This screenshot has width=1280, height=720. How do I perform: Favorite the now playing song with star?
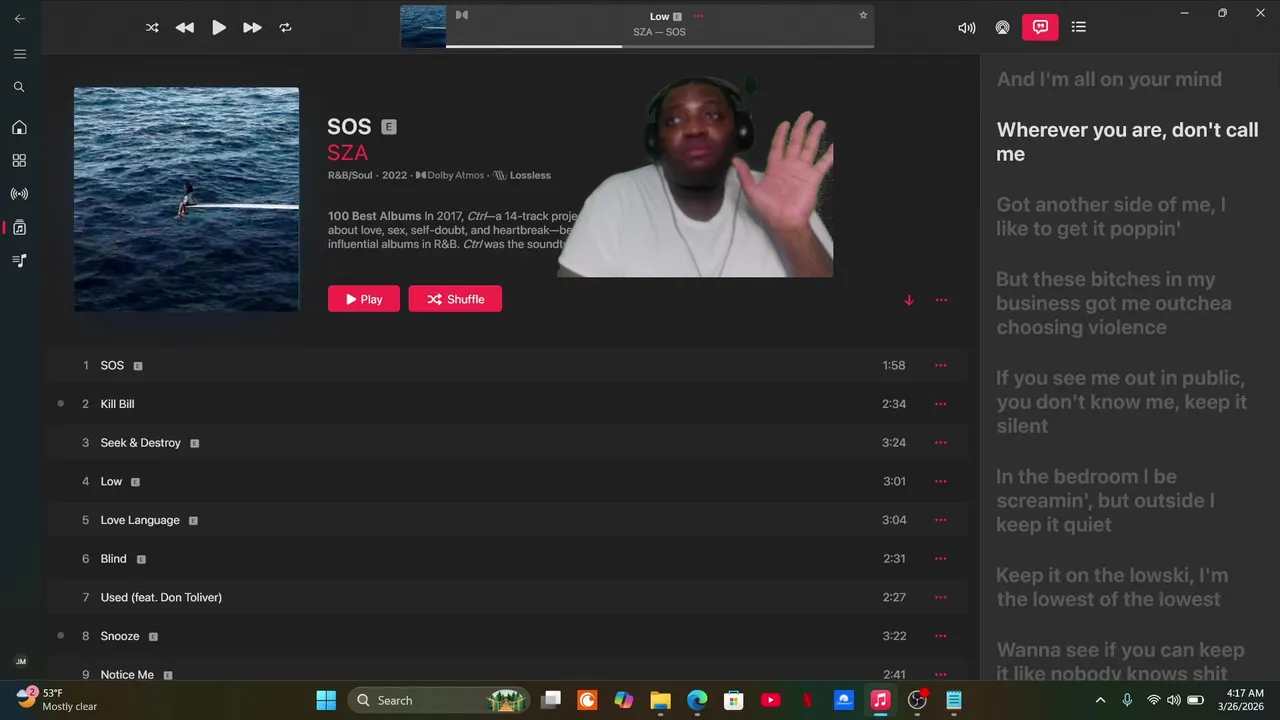[x=863, y=15]
